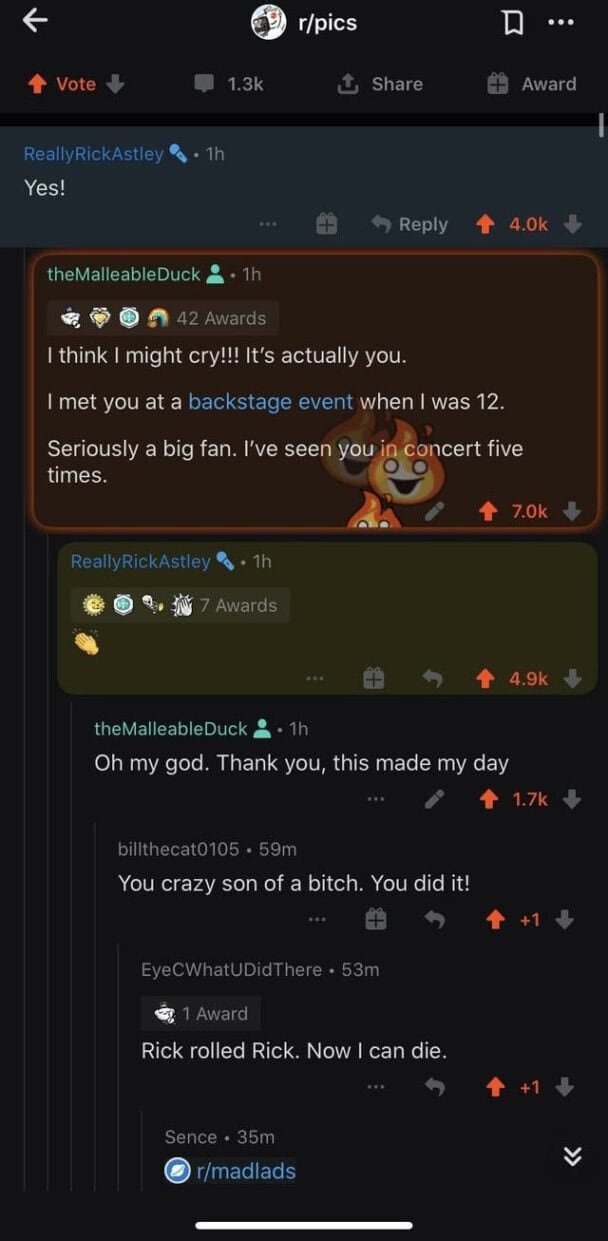Screen dimensions: 608x1241
Task: Tap the back arrow to leave the post
Action: pyautogui.click(x=35, y=20)
